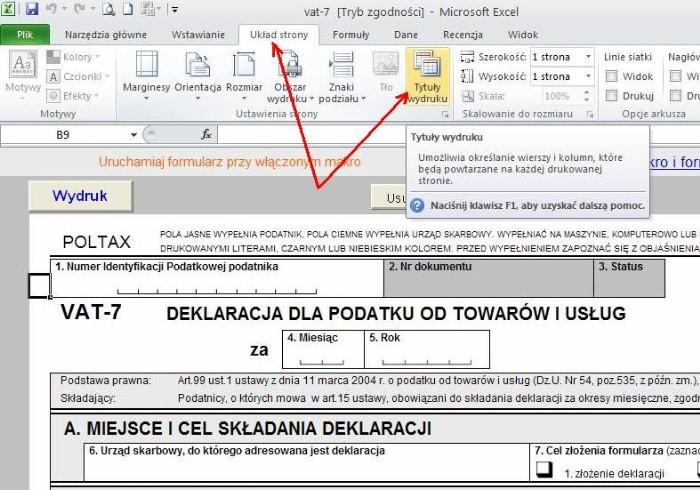Toggle Nagłówki Drukuj checkbox
Image resolution: width=700 pixels, height=490 pixels.
click(676, 96)
